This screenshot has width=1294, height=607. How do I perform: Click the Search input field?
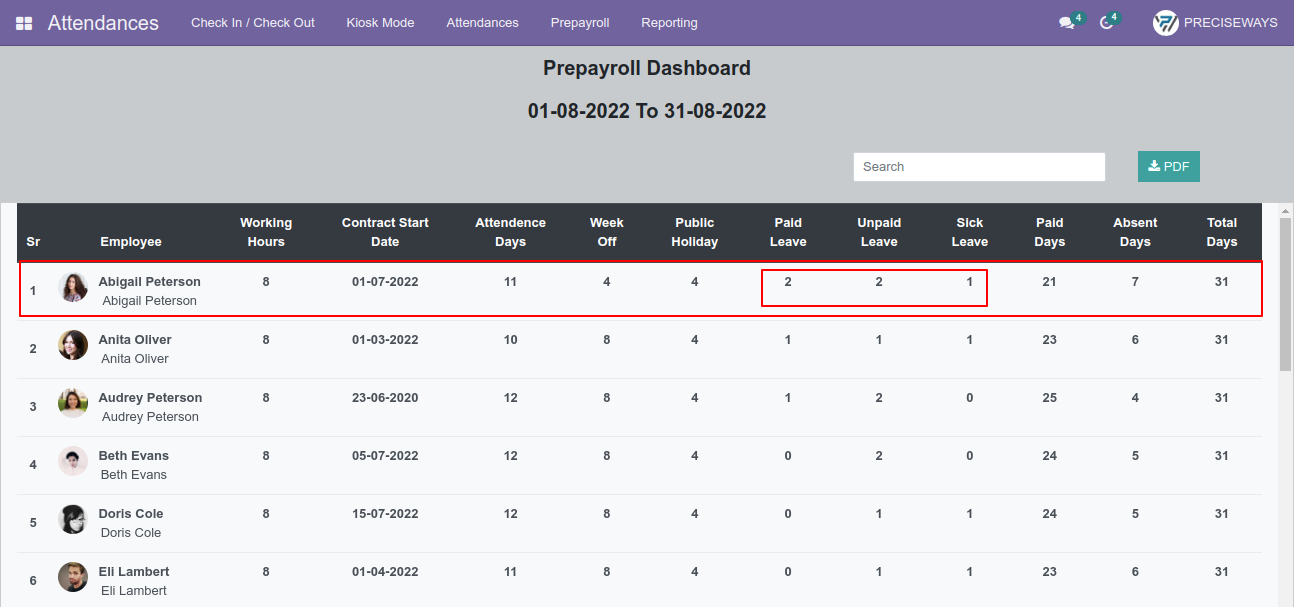(x=979, y=167)
